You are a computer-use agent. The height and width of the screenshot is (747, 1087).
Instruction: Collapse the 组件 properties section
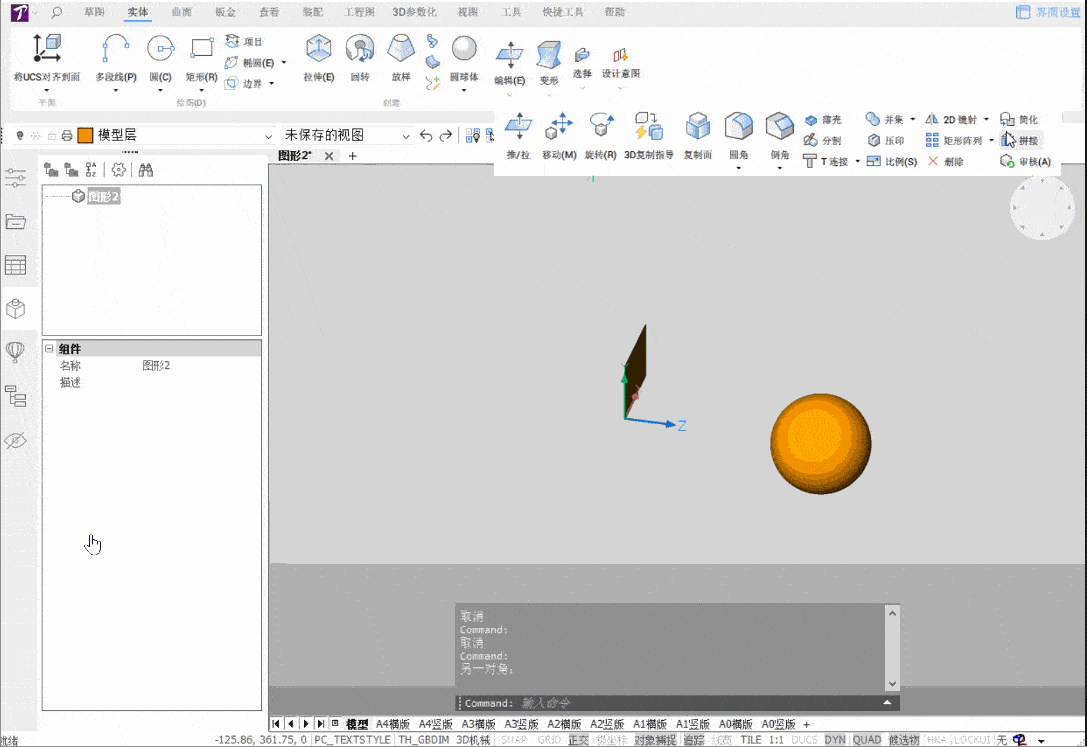coord(49,349)
